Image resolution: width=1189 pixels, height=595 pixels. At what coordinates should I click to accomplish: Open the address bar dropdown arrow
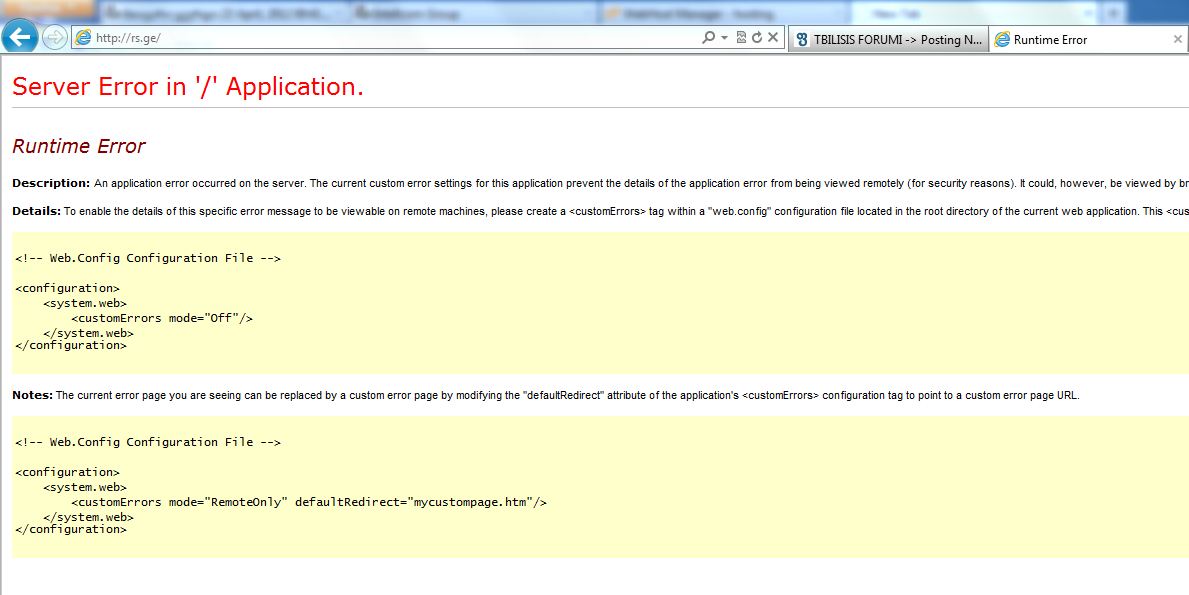(724, 37)
